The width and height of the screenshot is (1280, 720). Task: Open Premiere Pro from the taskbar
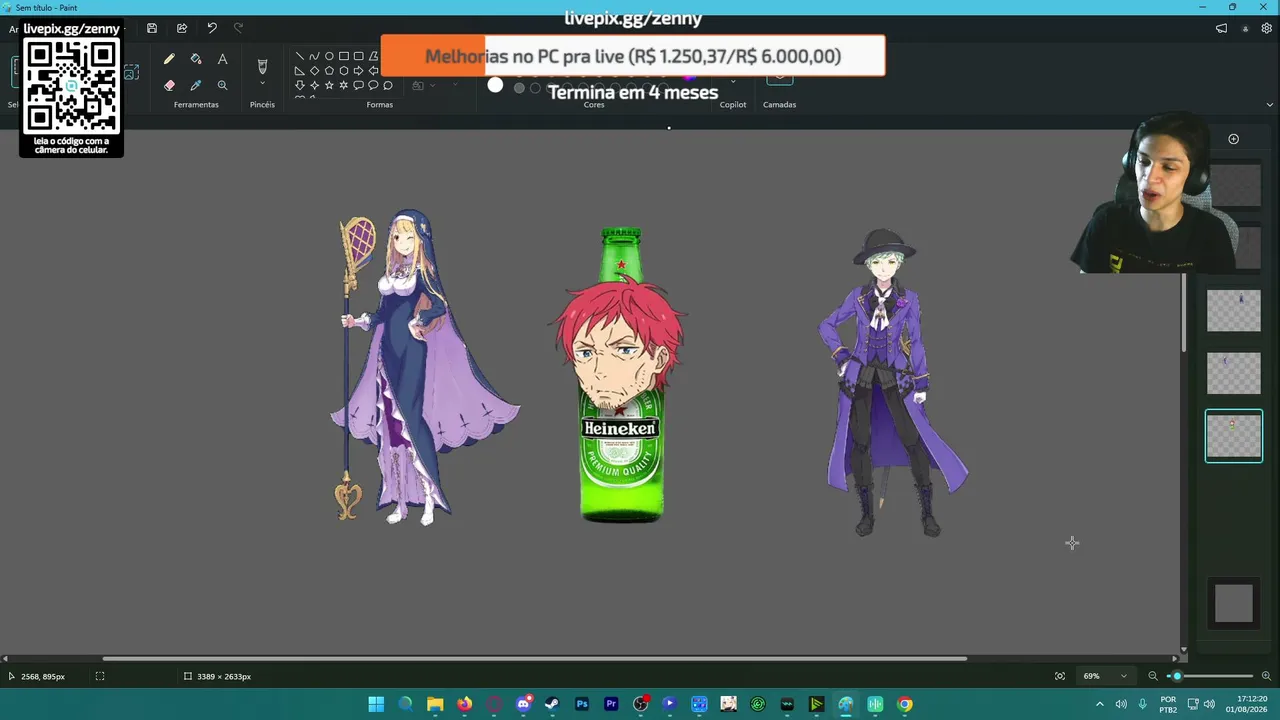(x=611, y=704)
